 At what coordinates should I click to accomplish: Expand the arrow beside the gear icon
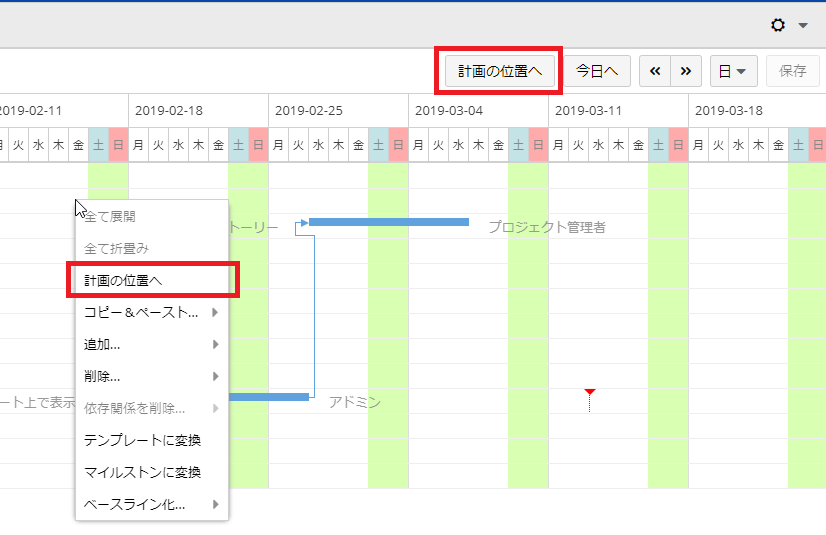[803, 25]
